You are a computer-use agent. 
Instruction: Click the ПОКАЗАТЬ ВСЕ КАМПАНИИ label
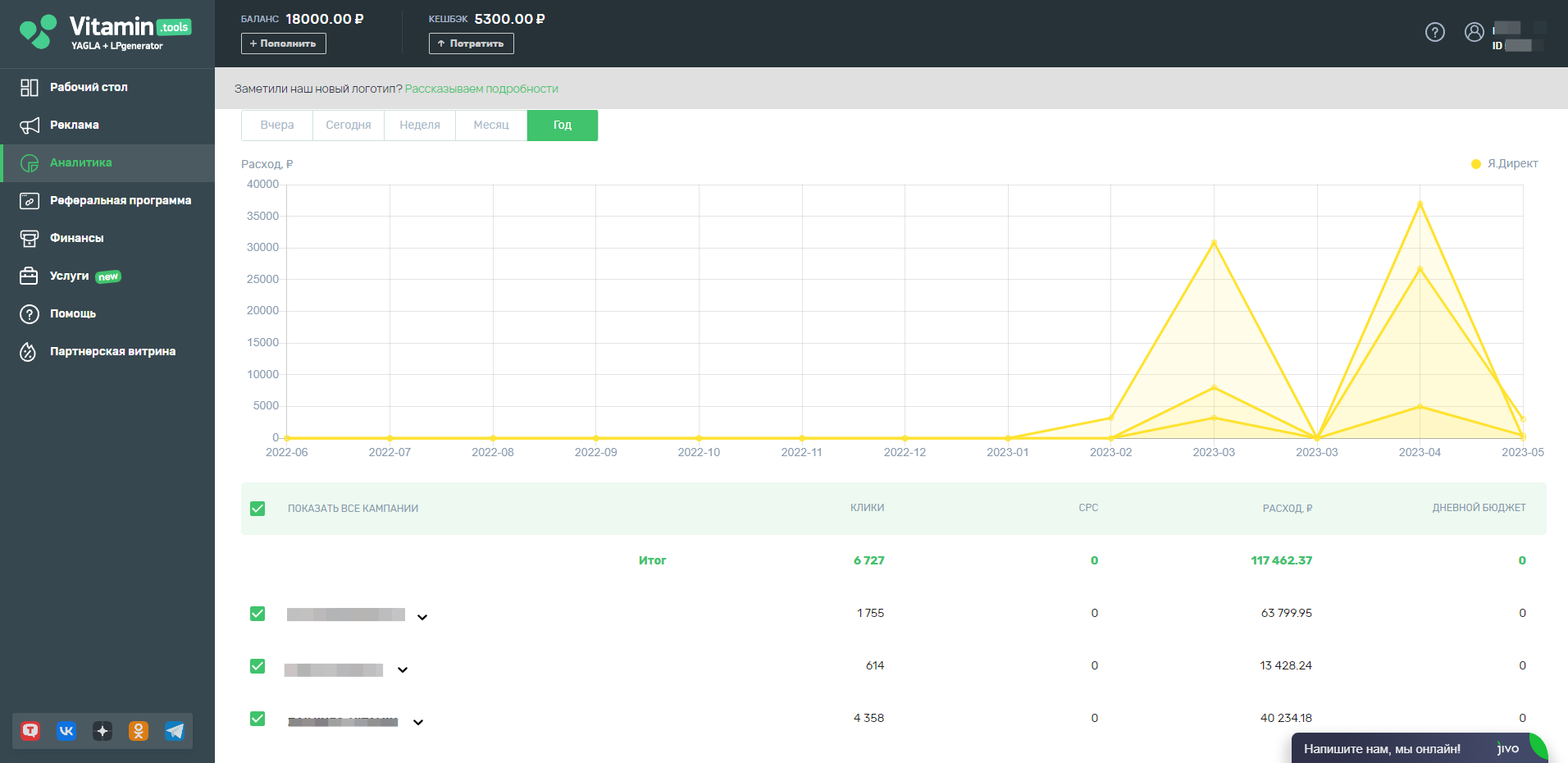click(x=353, y=509)
